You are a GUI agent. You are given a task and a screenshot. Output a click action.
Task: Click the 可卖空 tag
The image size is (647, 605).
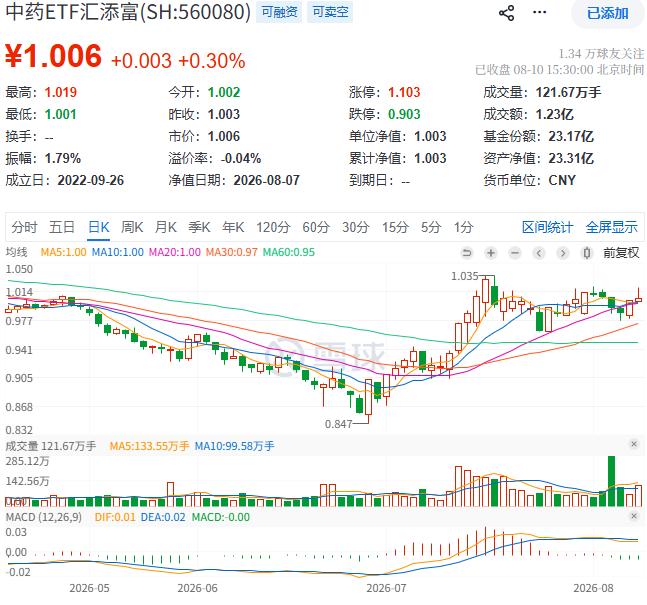point(330,12)
